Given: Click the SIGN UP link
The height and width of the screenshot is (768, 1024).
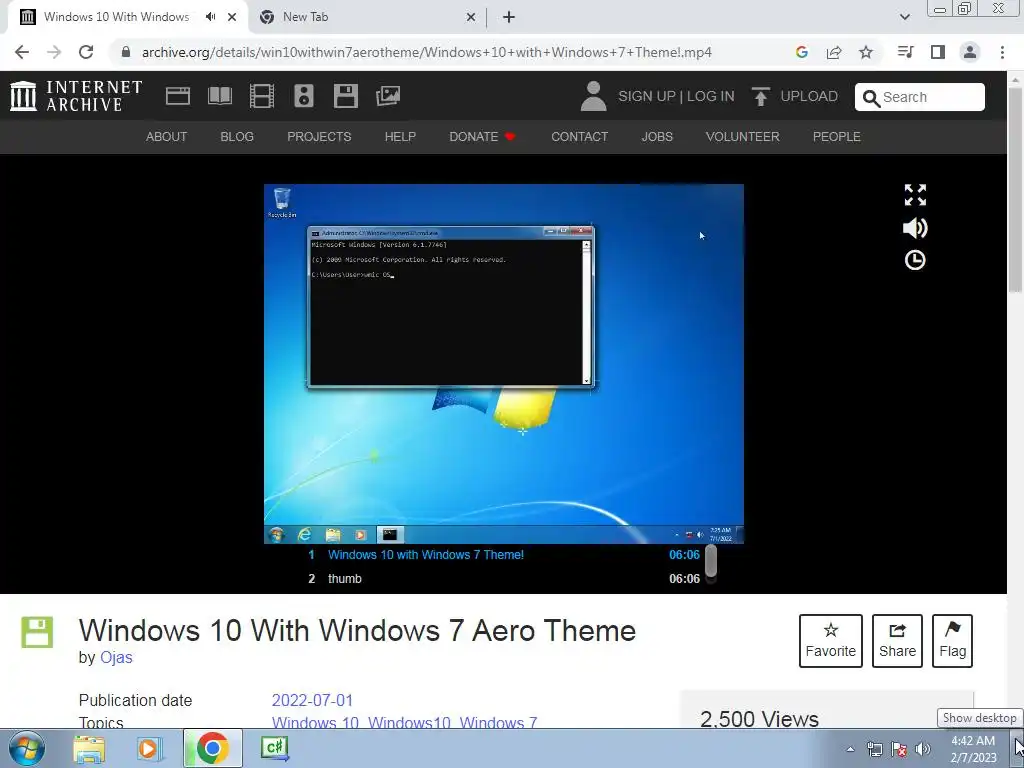Looking at the screenshot, I should [647, 96].
